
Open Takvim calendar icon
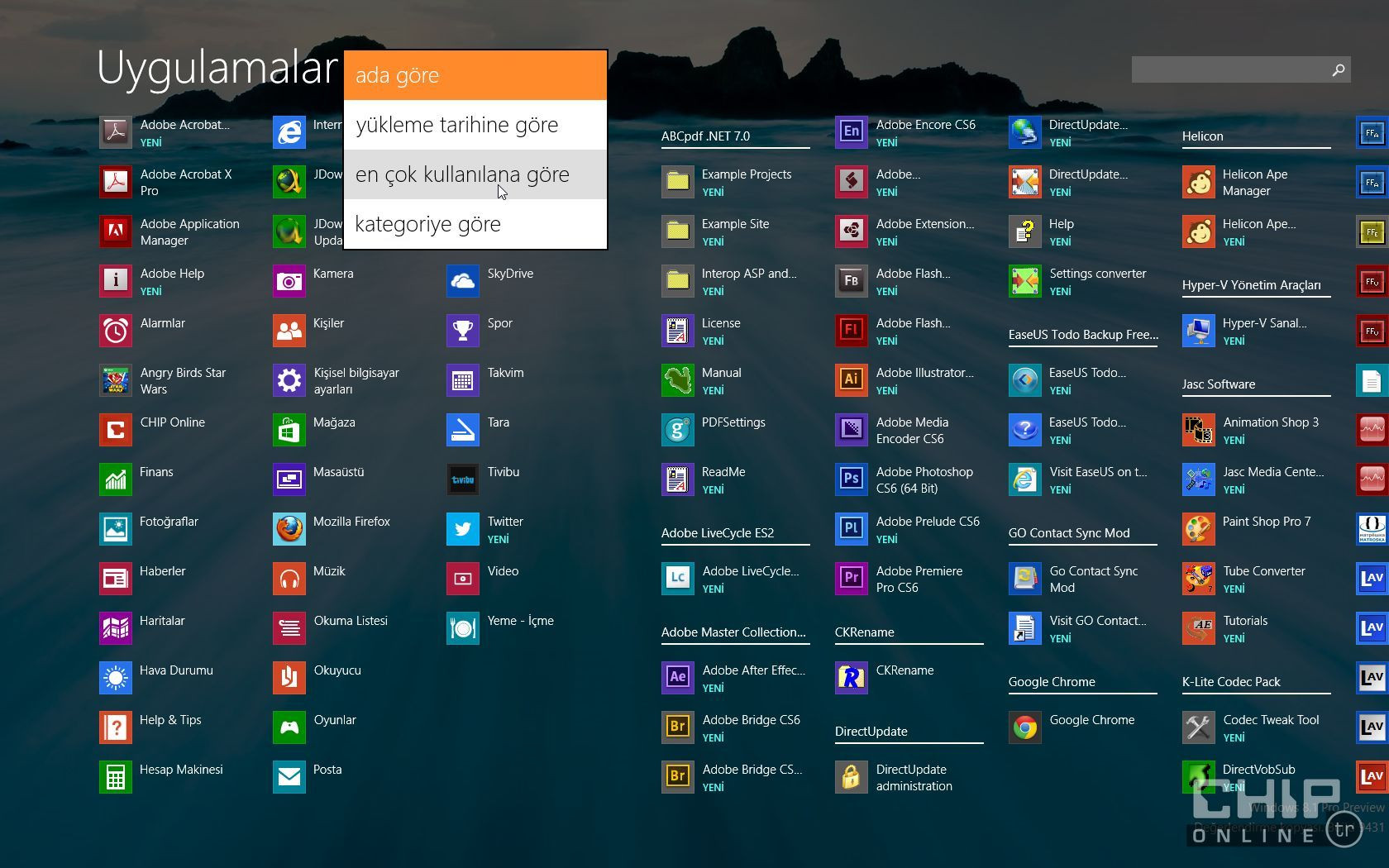463,380
